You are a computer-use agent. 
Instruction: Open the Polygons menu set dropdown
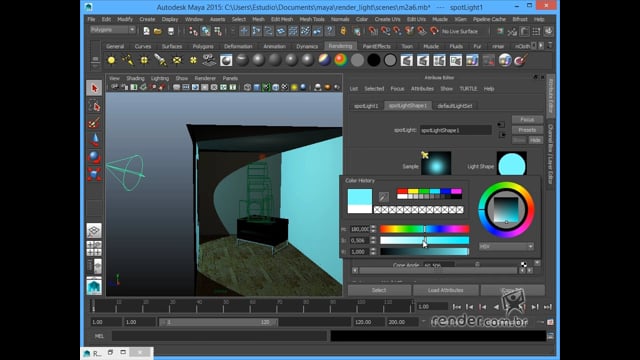tap(113, 30)
